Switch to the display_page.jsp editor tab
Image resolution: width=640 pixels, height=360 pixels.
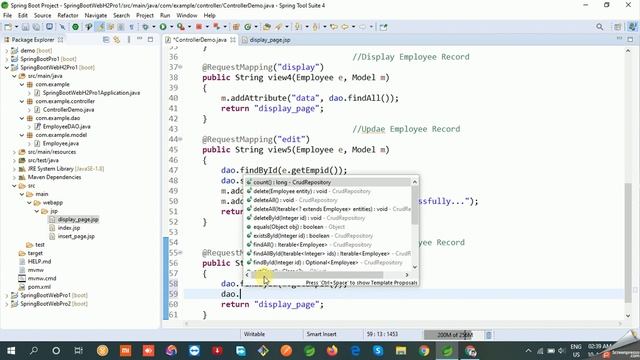(266, 40)
